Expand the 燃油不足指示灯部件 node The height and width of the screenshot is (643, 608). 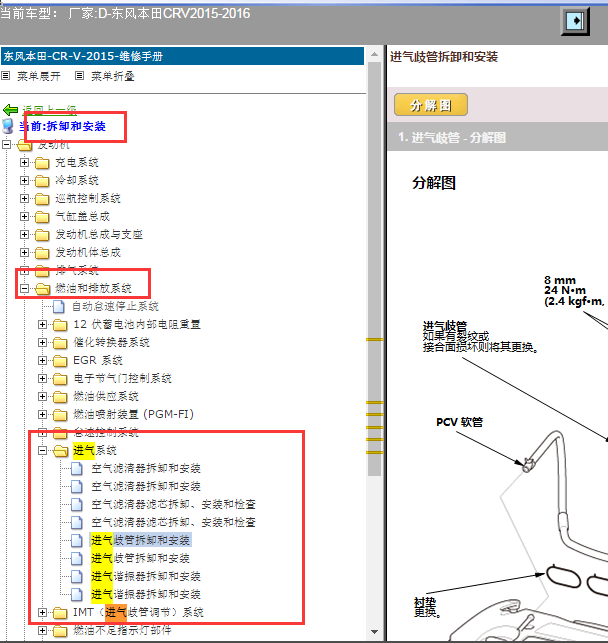(42, 631)
